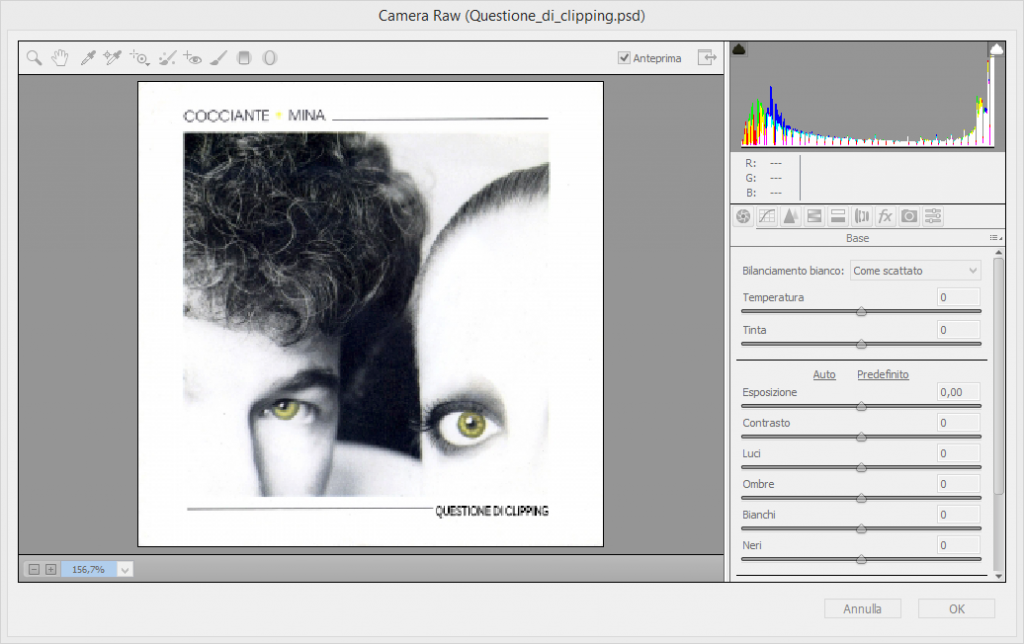Image resolution: width=1024 pixels, height=644 pixels.
Task: Click the Predefinito link
Action: [883, 374]
